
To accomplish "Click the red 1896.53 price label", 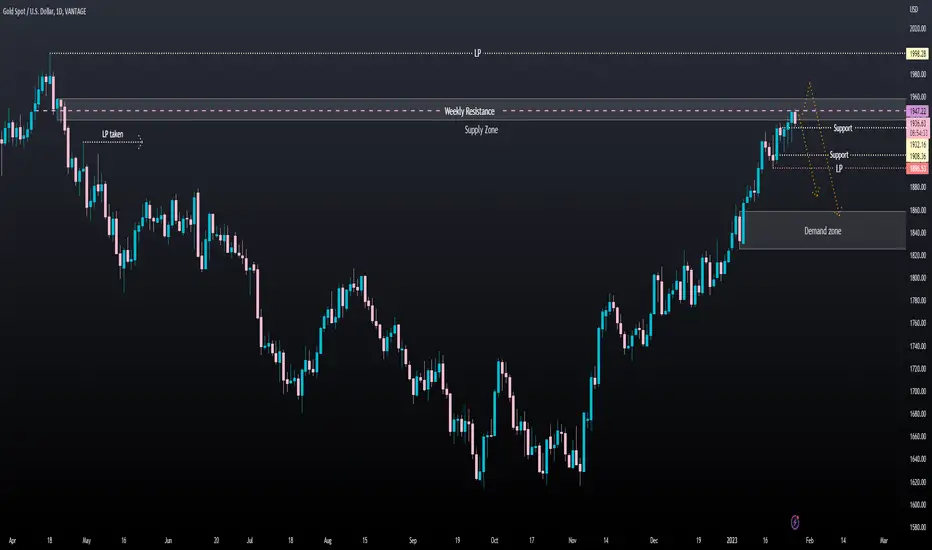I will [x=918, y=169].
